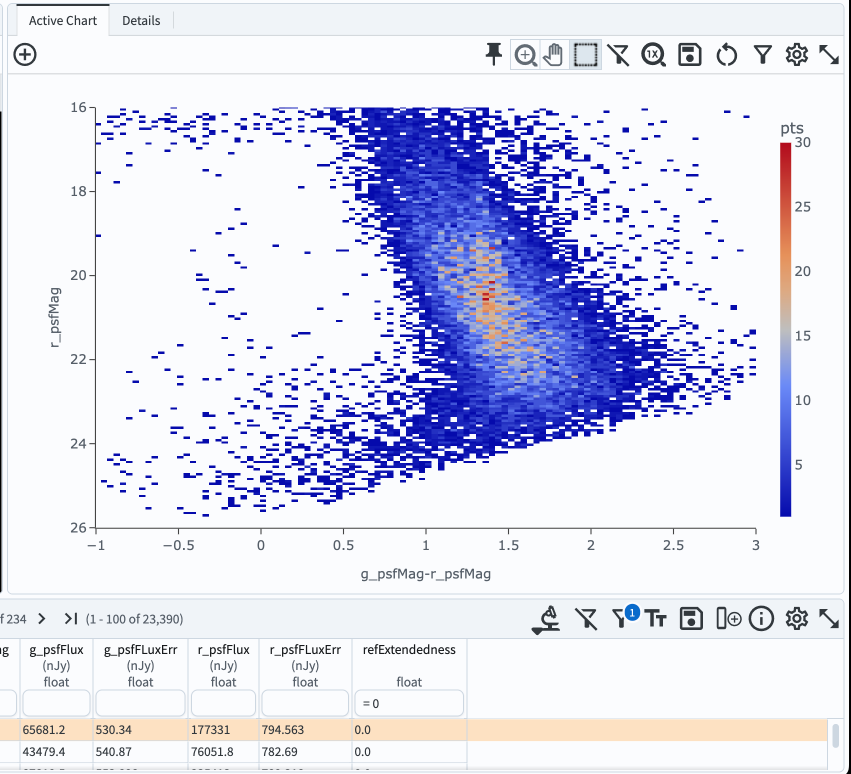The height and width of the screenshot is (774, 851).
Task: Select the Active Chart tab
Action: click(62, 20)
